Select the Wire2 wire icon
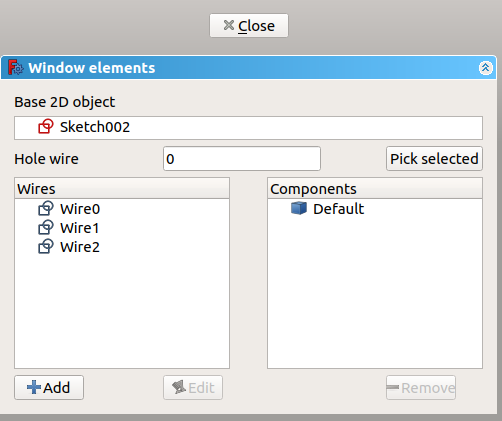 point(45,247)
